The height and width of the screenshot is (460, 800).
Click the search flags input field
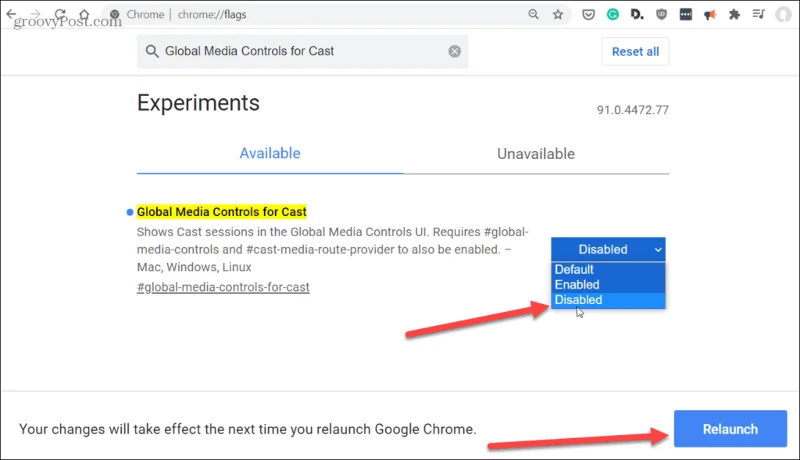pos(304,51)
